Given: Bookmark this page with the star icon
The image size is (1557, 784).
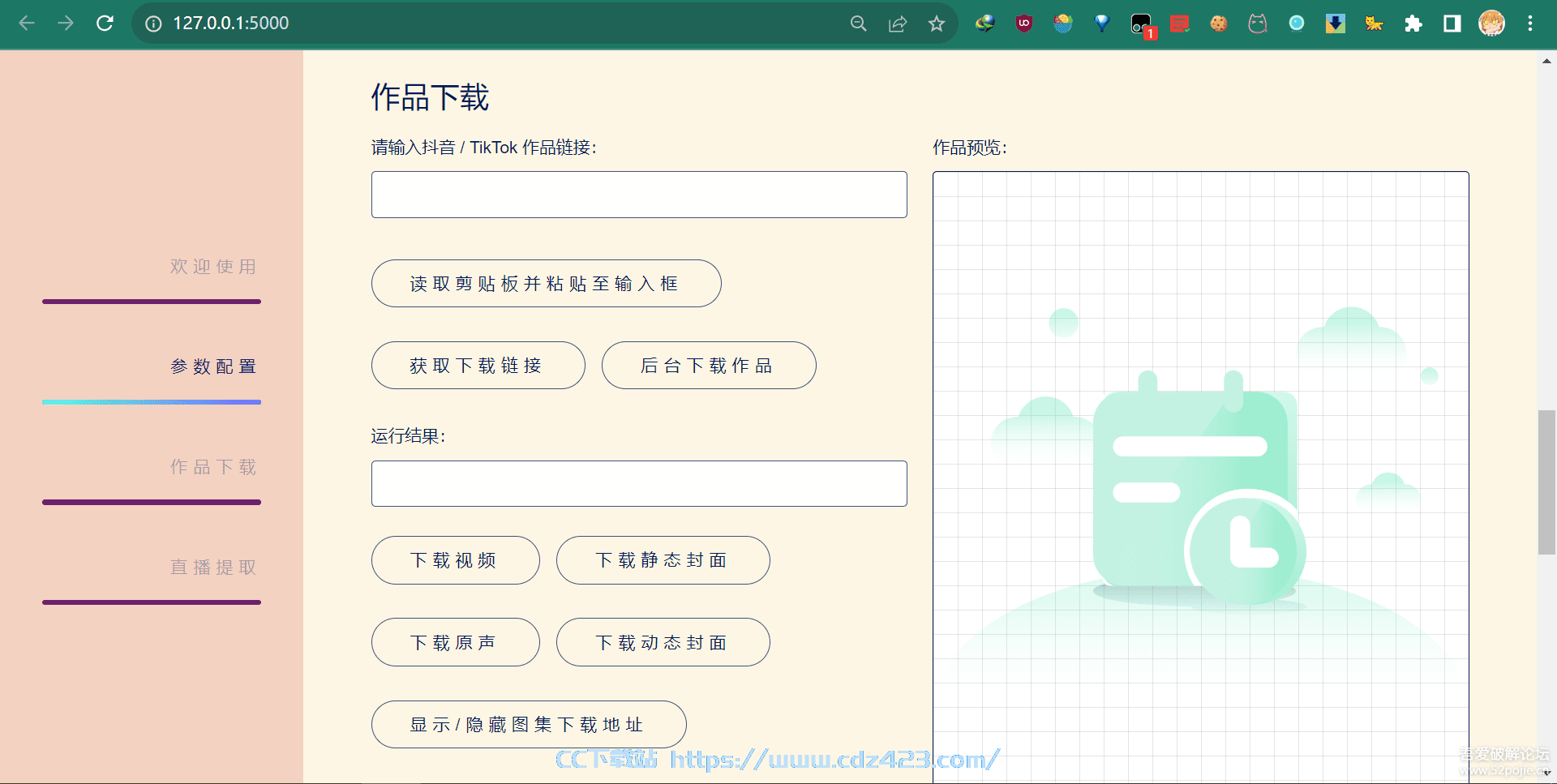Looking at the screenshot, I should tap(937, 24).
